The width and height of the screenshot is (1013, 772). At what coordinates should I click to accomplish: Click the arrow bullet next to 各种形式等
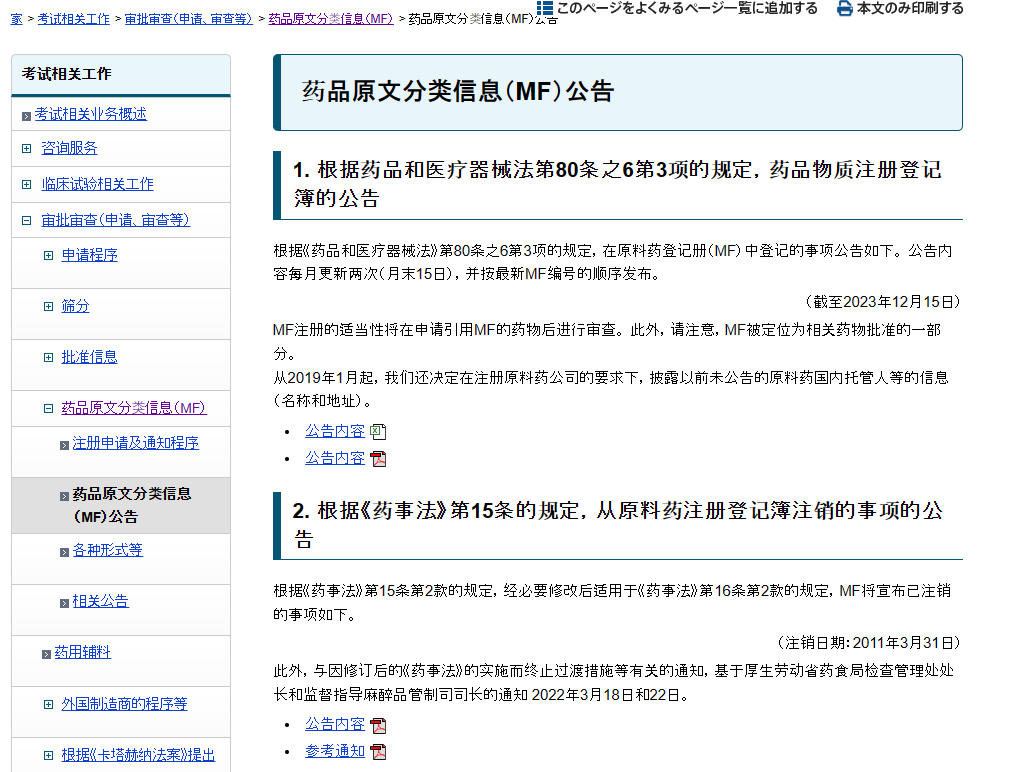tap(64, 552)
